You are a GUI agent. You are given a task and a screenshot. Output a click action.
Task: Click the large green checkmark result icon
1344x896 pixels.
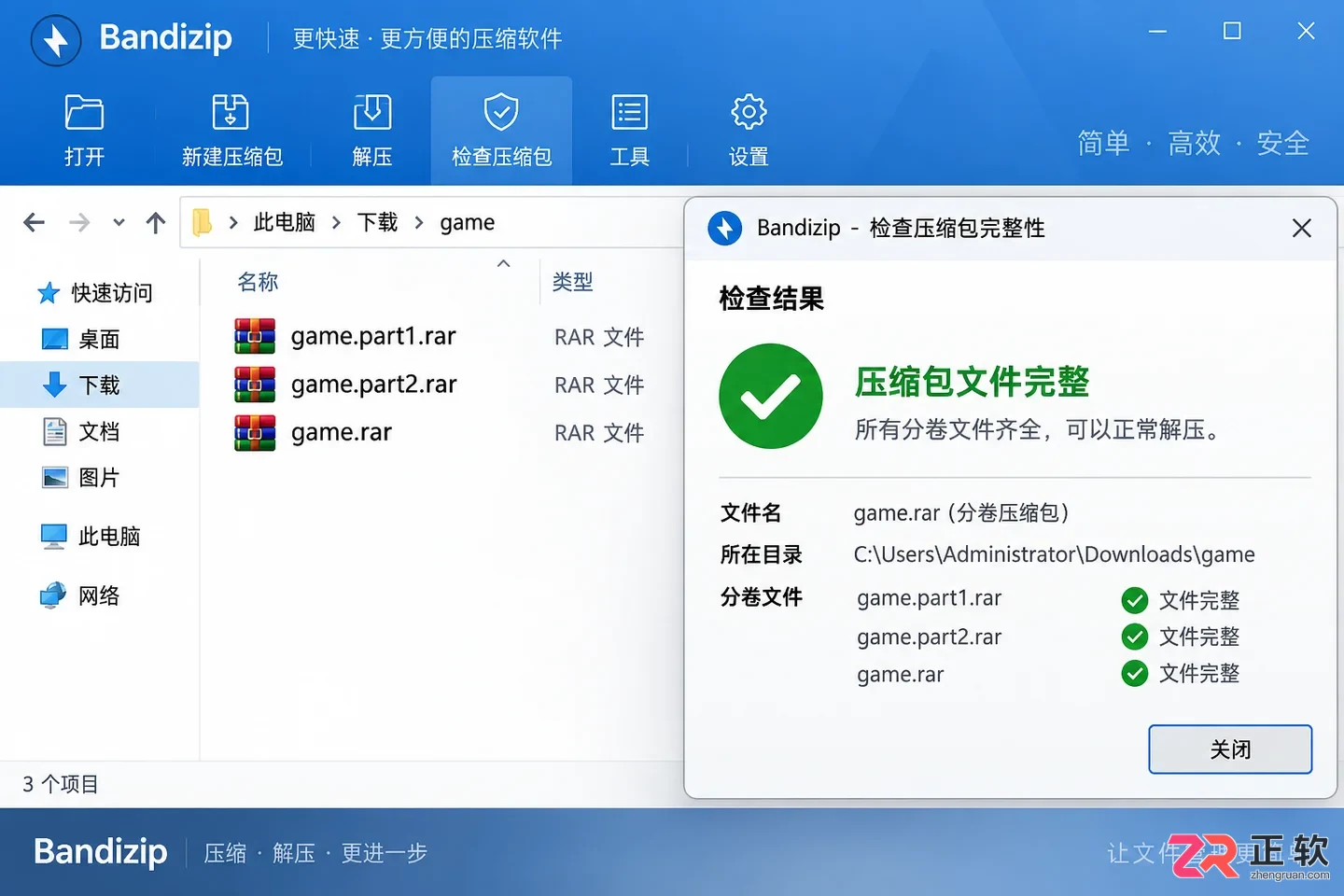771,397
